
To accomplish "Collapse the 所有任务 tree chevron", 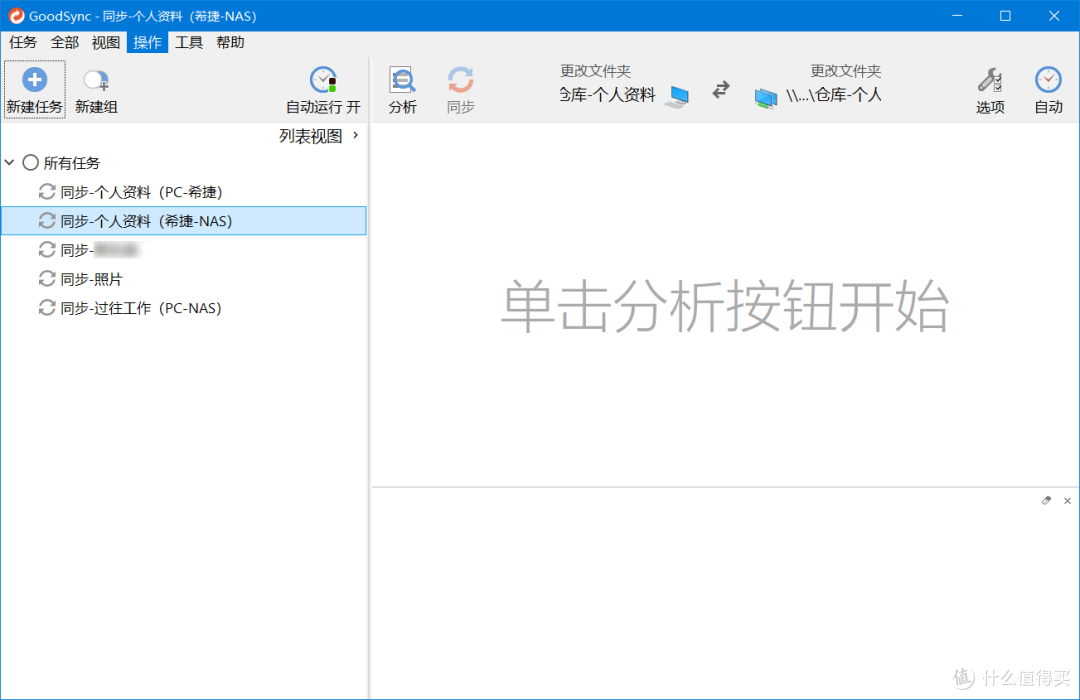I will click(10, 163).
